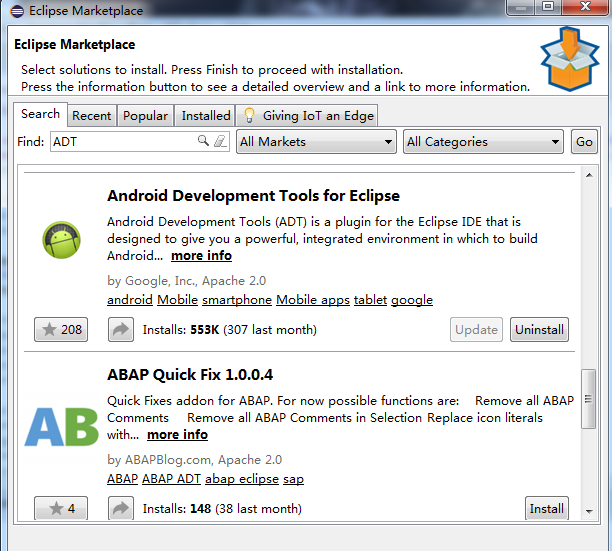Viewport: 612px width, 551px height.
Task: Open the Installed tab
Action: tap(206, 116)
